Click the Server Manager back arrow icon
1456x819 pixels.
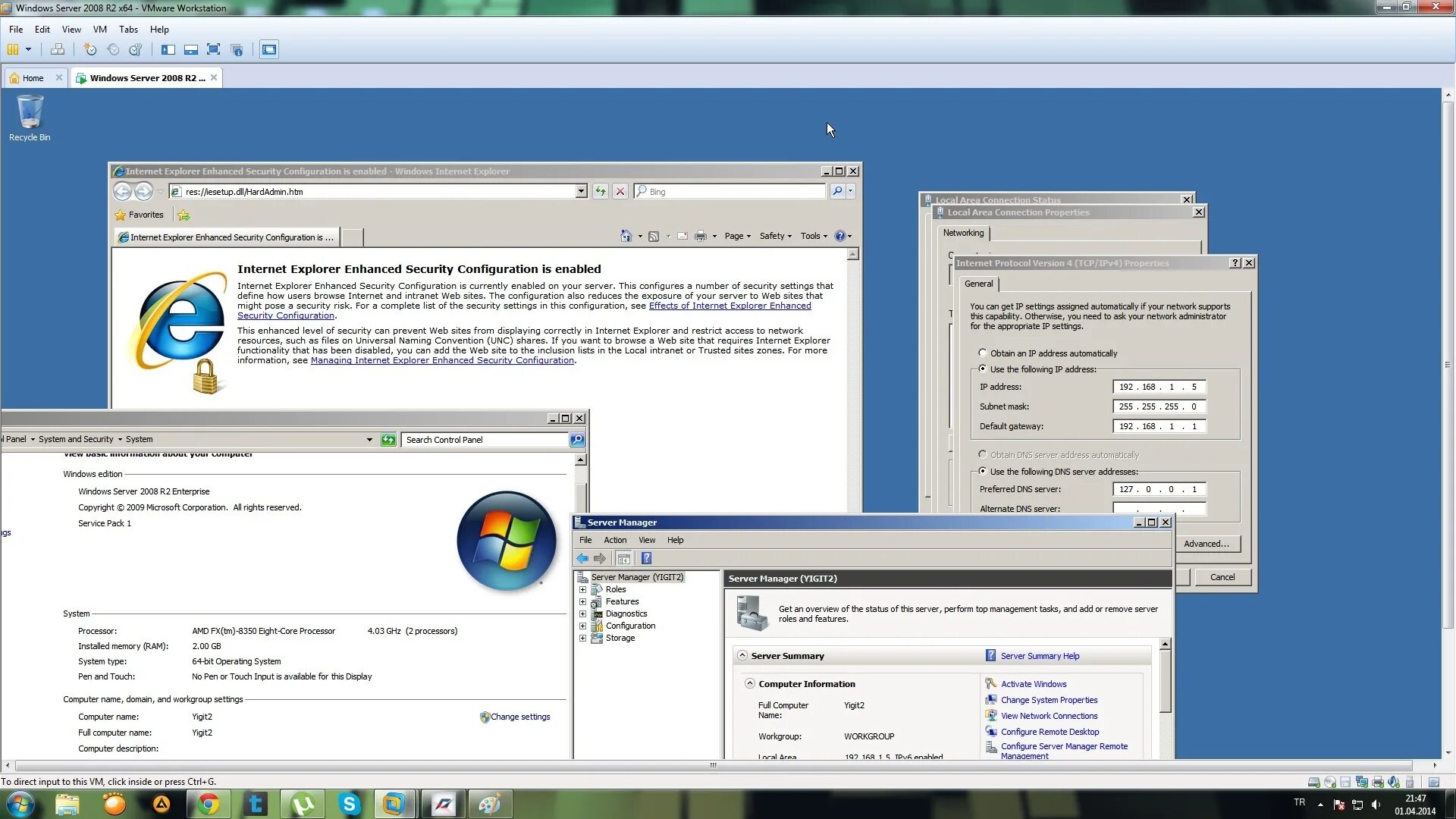pos(582,559)
